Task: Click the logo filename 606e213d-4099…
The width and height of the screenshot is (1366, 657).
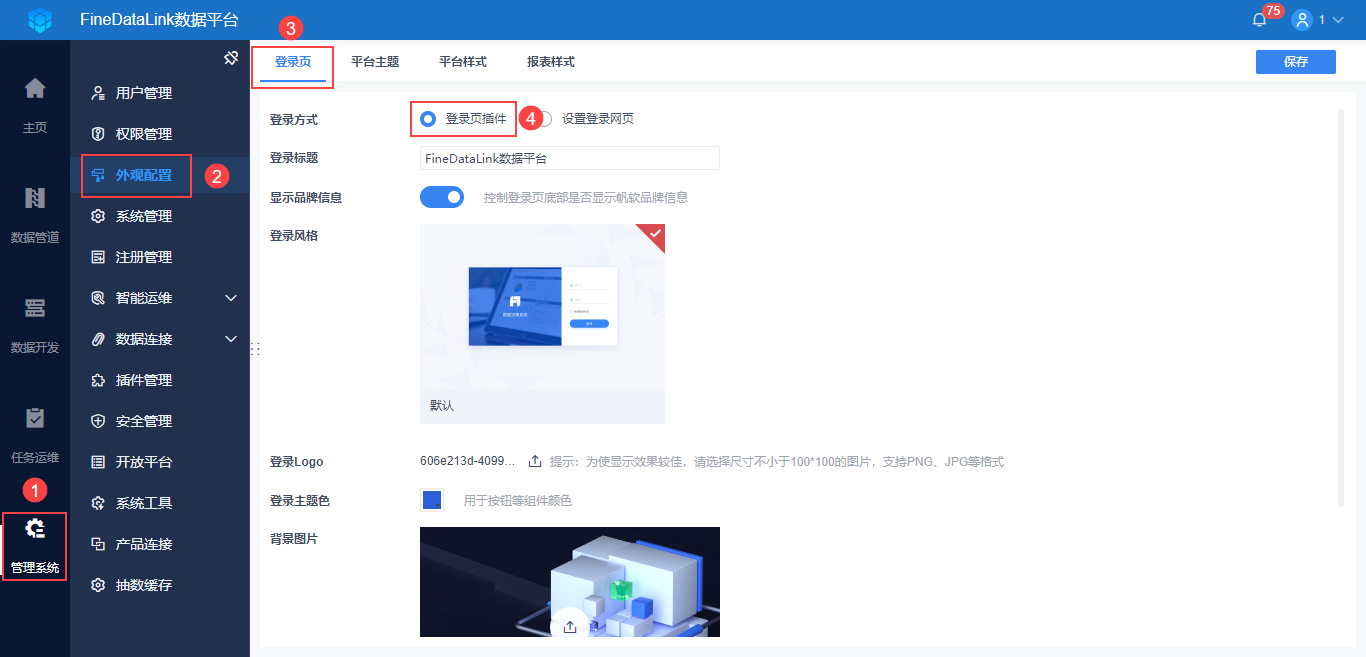Action: tap(468, 461)
